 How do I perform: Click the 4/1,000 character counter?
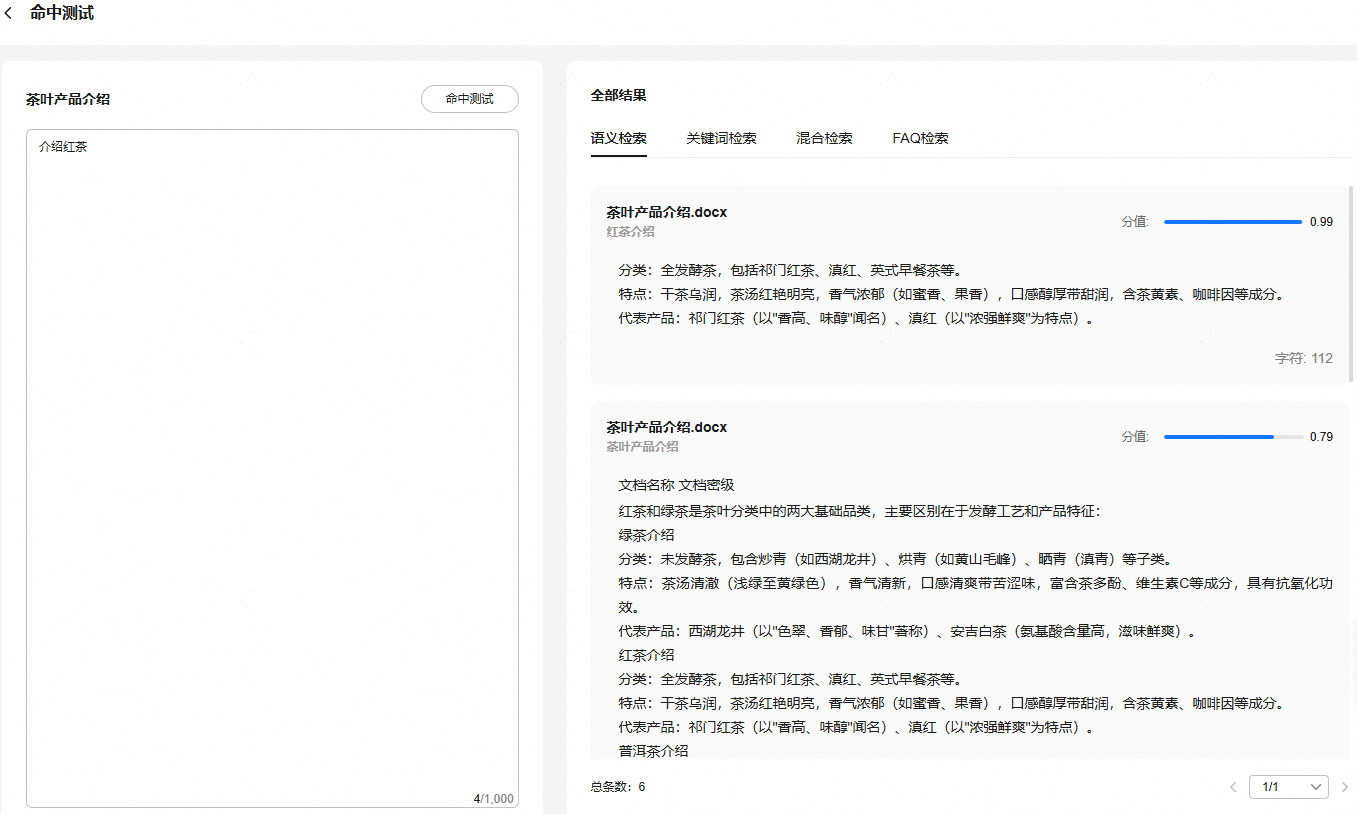(x=493, y=799)
